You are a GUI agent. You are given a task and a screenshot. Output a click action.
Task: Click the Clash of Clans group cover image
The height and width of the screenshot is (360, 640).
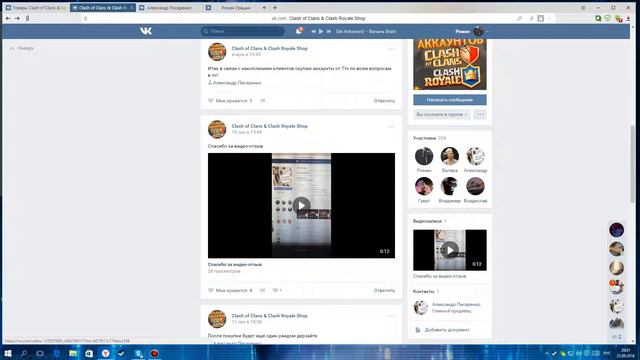[x=449, y=64]
